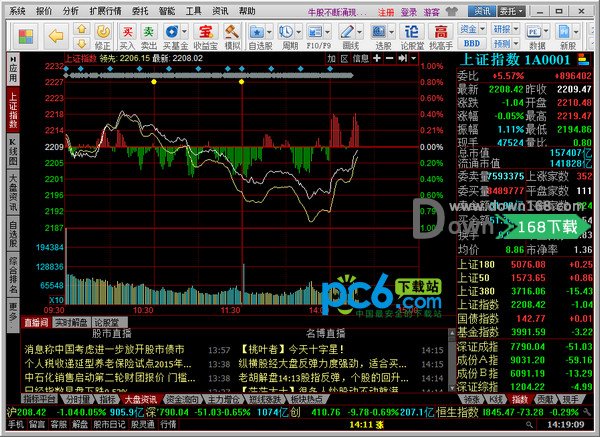
Task: Open the 报价 menu
Action: pos(44,11)
